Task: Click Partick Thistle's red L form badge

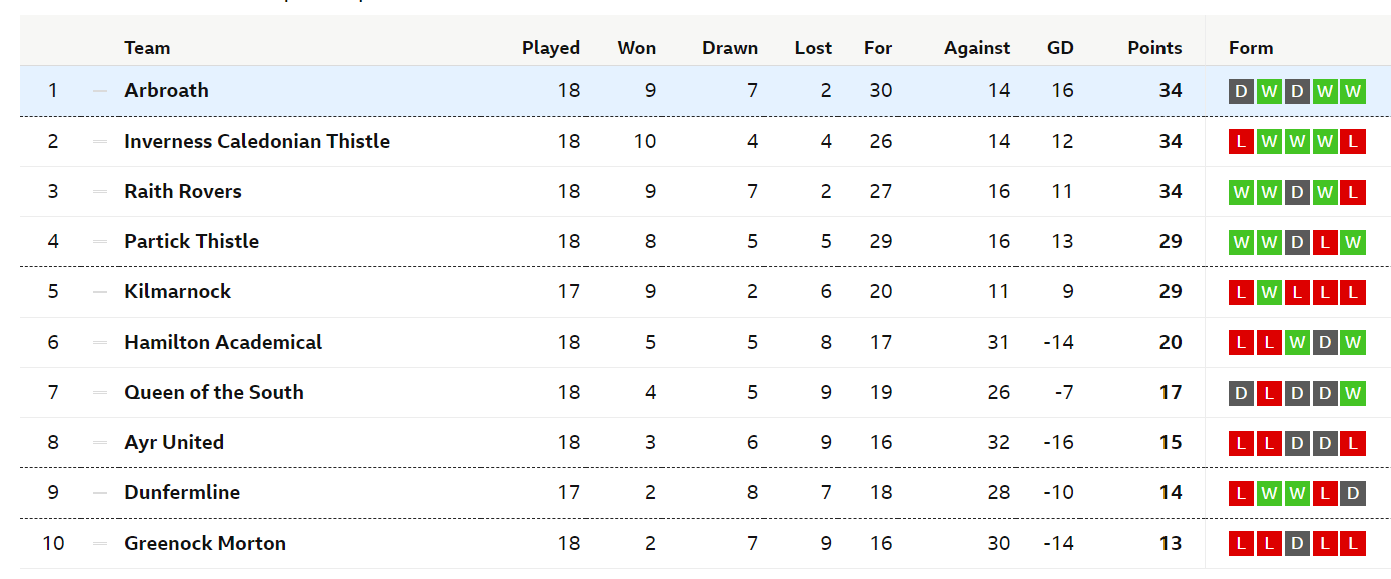Action: coord(1325,242)
